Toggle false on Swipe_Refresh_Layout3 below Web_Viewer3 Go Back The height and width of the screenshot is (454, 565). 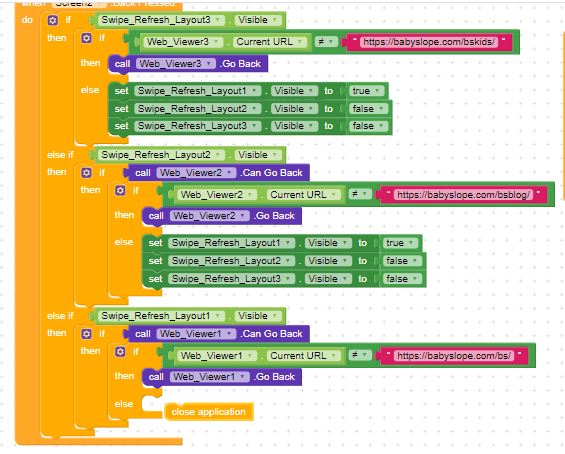pyautogui.click(x=368, y=126)
